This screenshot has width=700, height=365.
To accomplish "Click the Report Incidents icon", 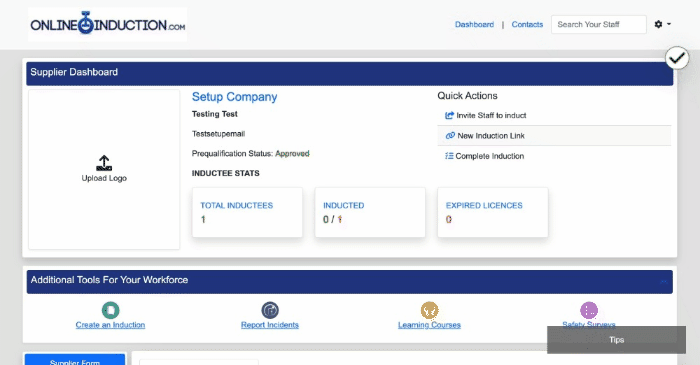I will [270, 310].
